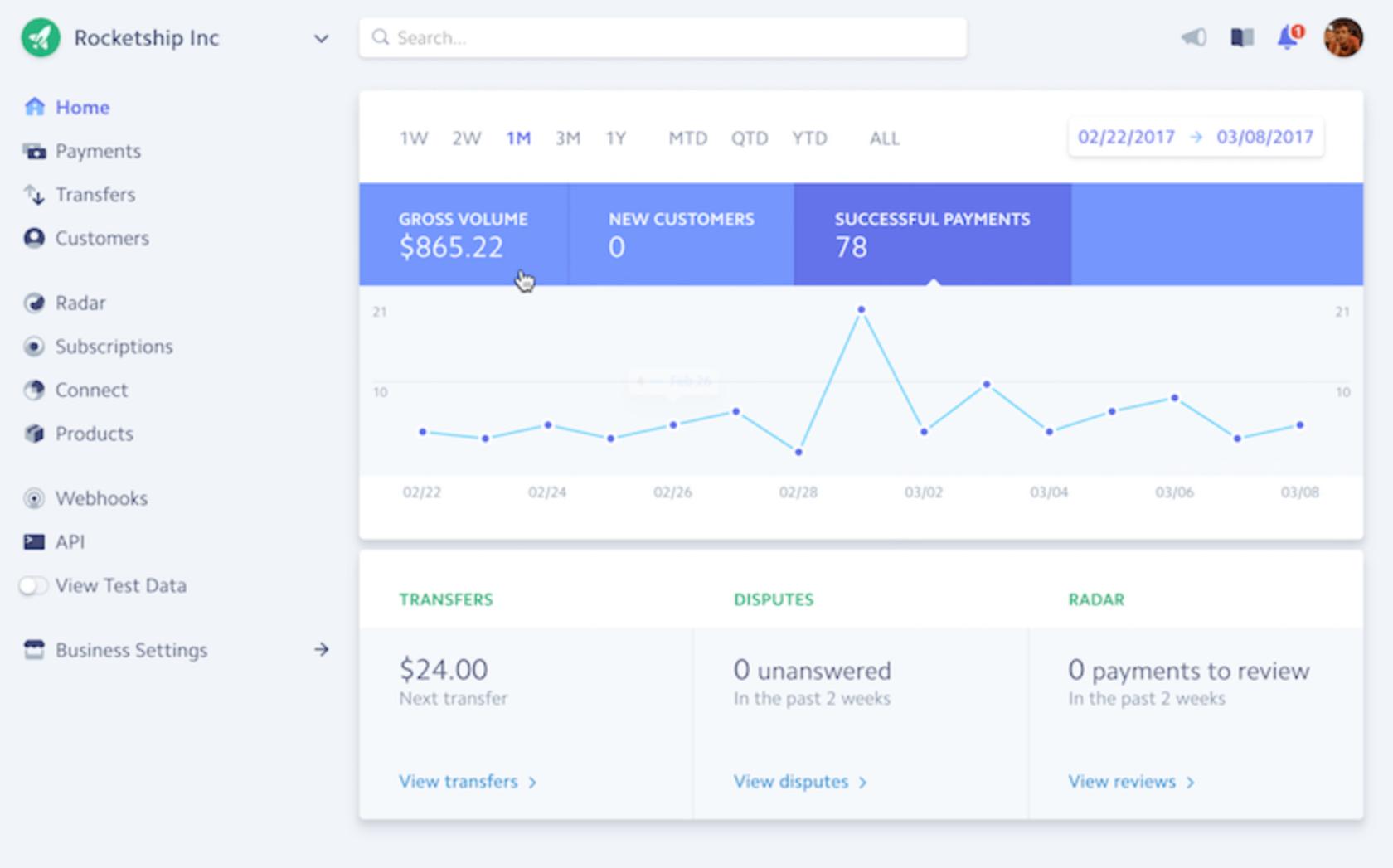
Task: Expand Business Settings with the arrow
Action: tap(322, 650)
